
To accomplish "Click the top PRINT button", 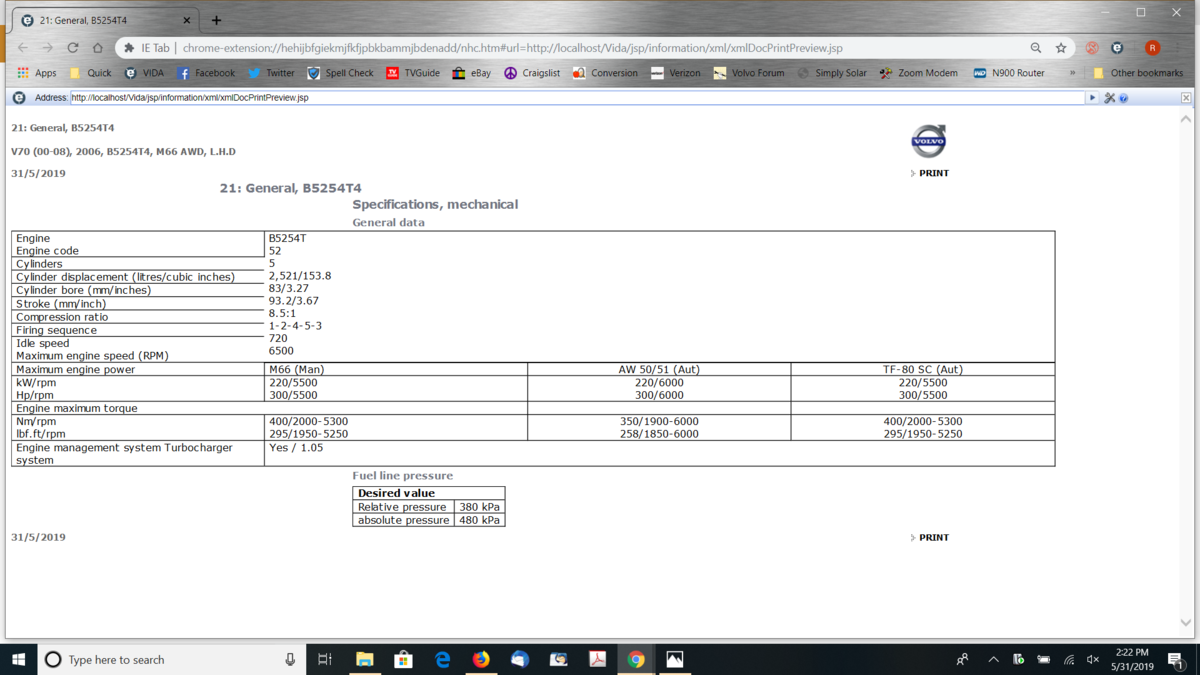I will pyautogui.click(x=933, y=173).
